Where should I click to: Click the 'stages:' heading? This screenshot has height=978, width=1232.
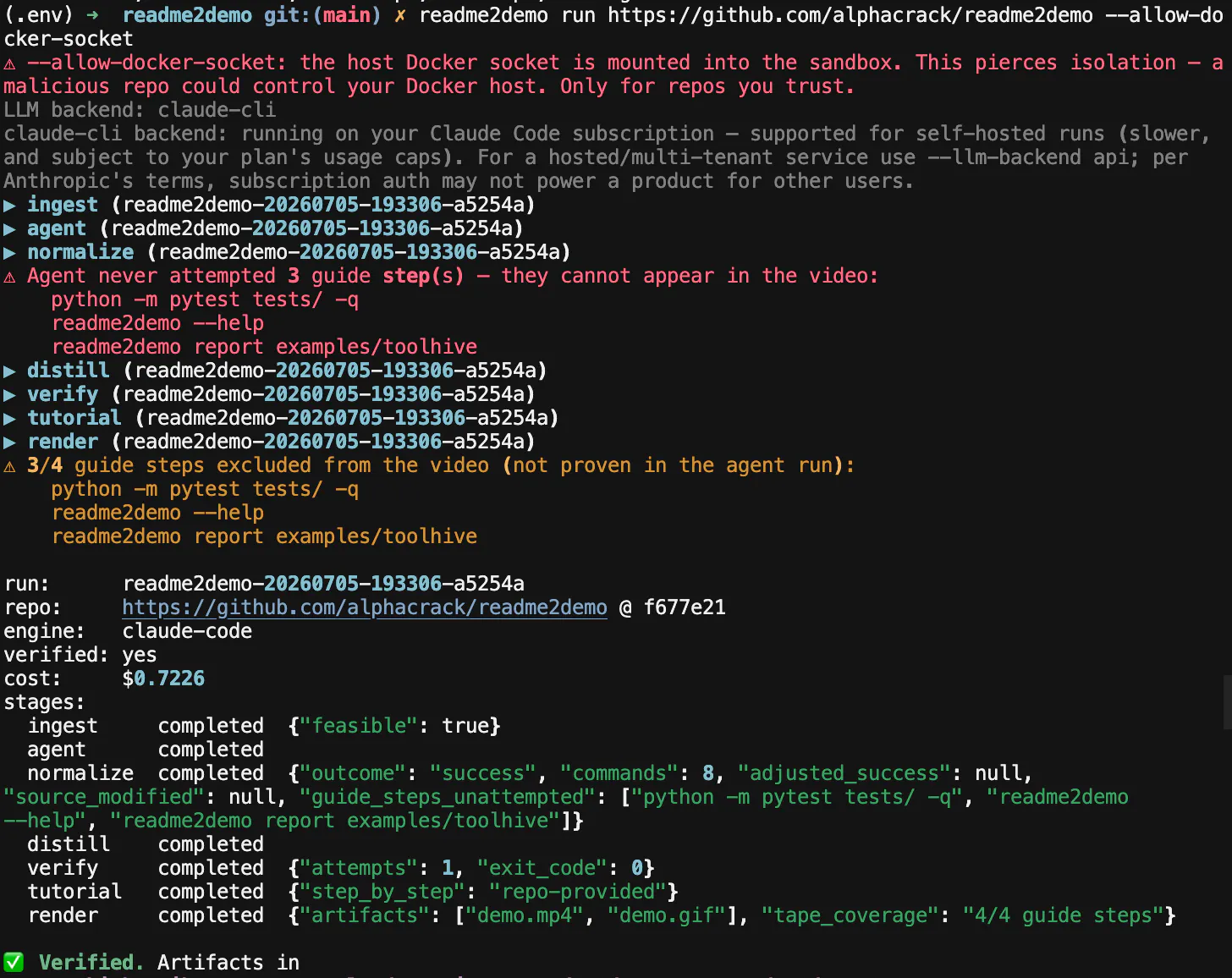(45, 702)
